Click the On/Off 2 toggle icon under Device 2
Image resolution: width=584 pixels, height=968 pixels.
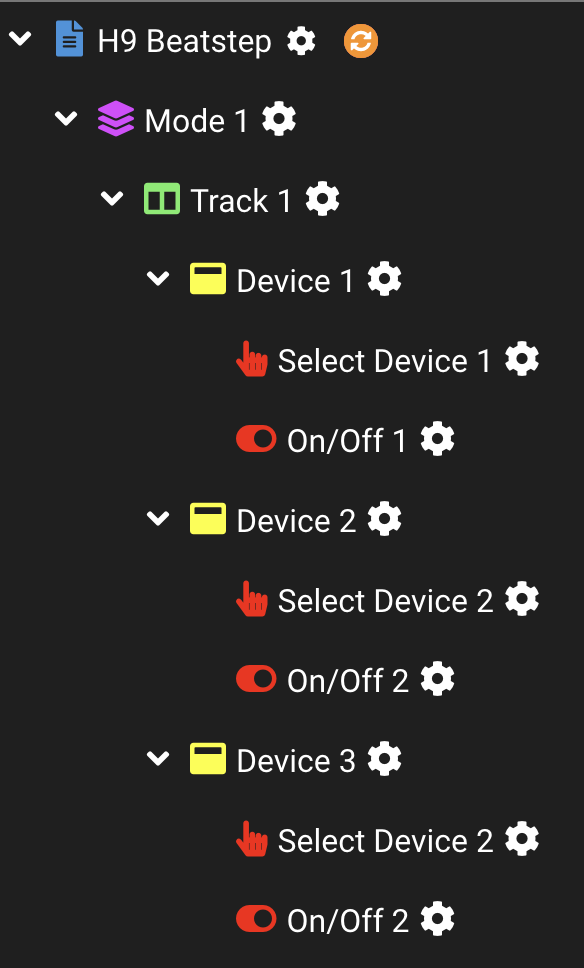pos(256,679)
